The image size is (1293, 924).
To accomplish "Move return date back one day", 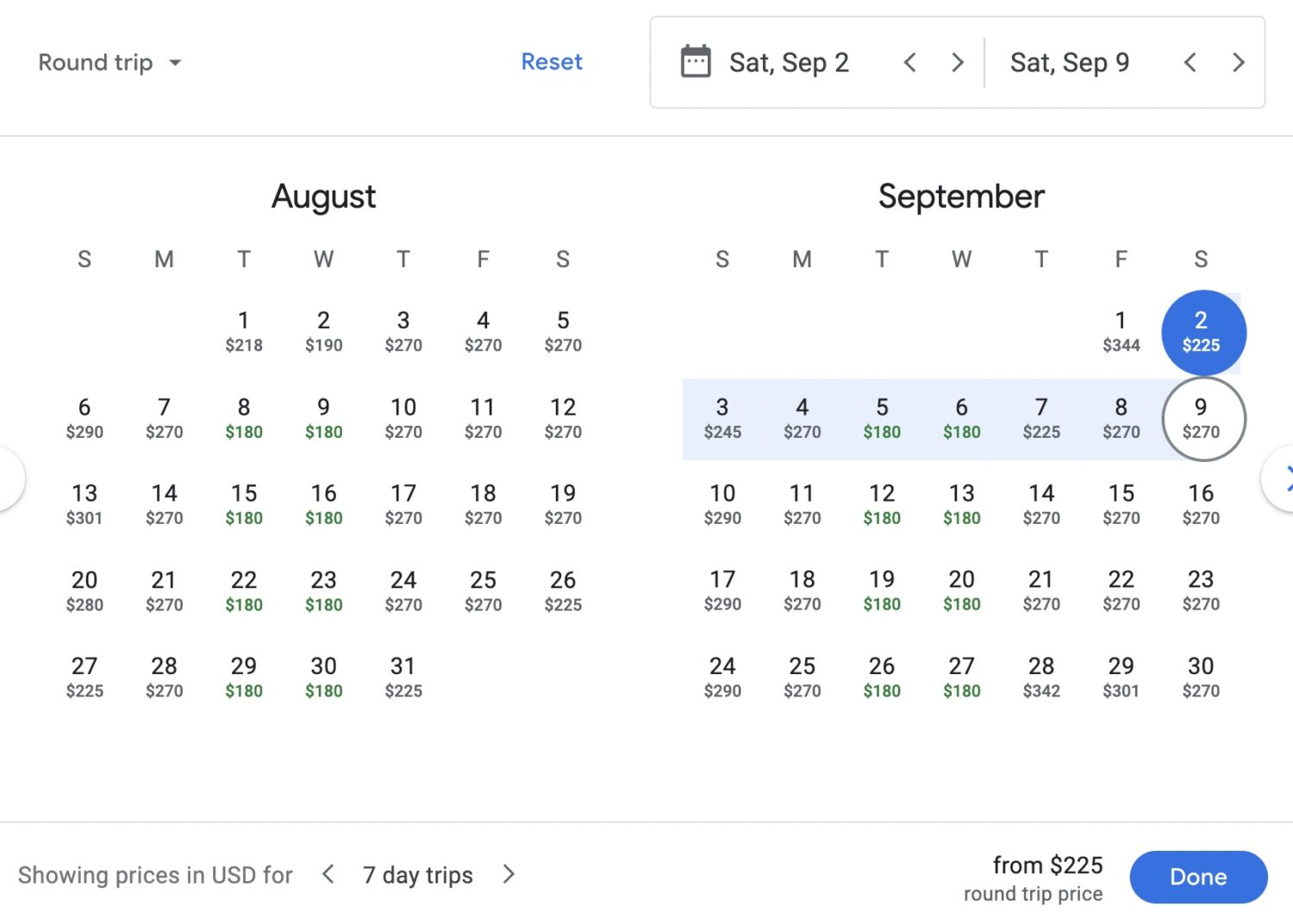I will tap(1190, 61).
